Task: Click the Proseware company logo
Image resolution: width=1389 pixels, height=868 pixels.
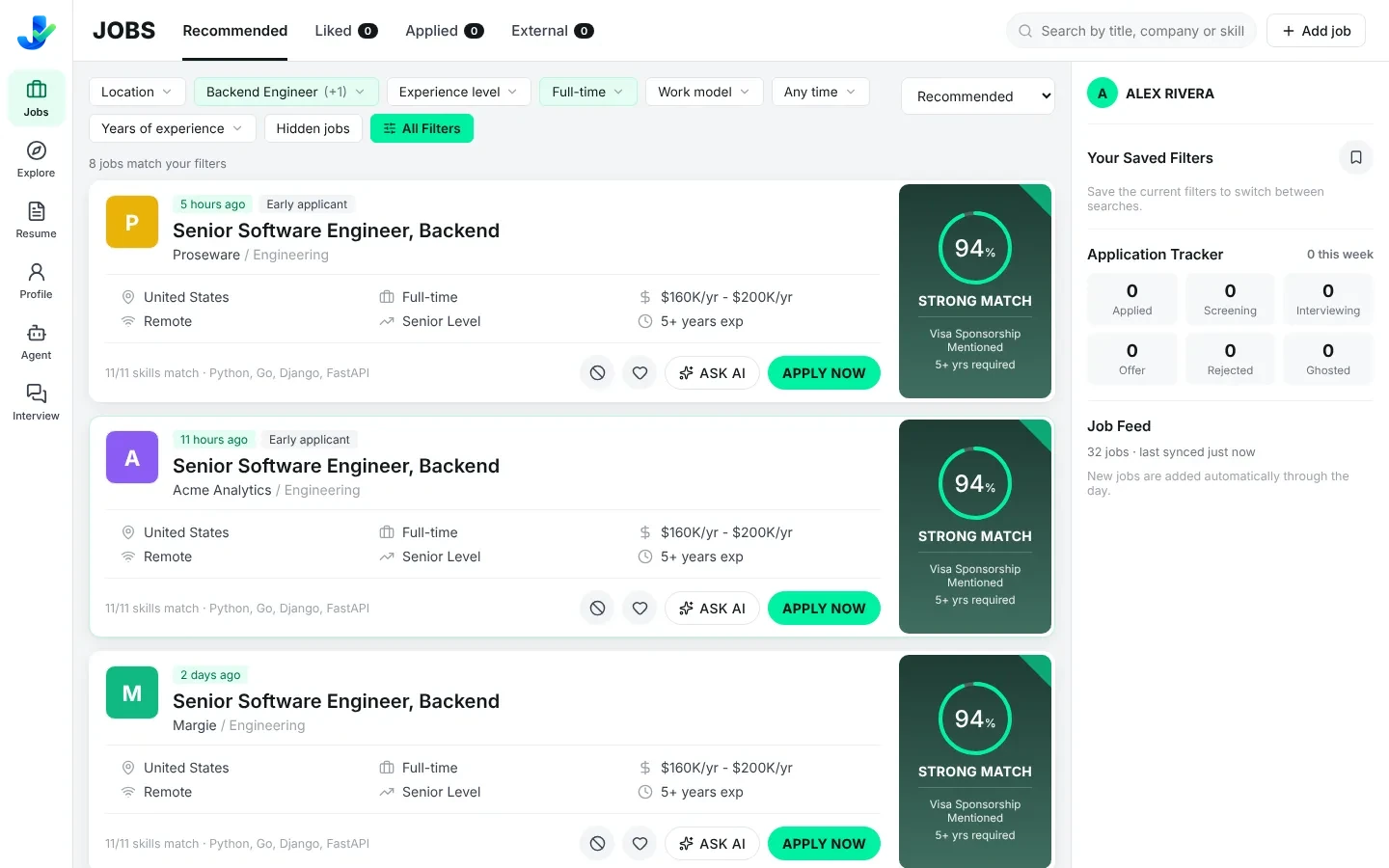Action: 132,222
